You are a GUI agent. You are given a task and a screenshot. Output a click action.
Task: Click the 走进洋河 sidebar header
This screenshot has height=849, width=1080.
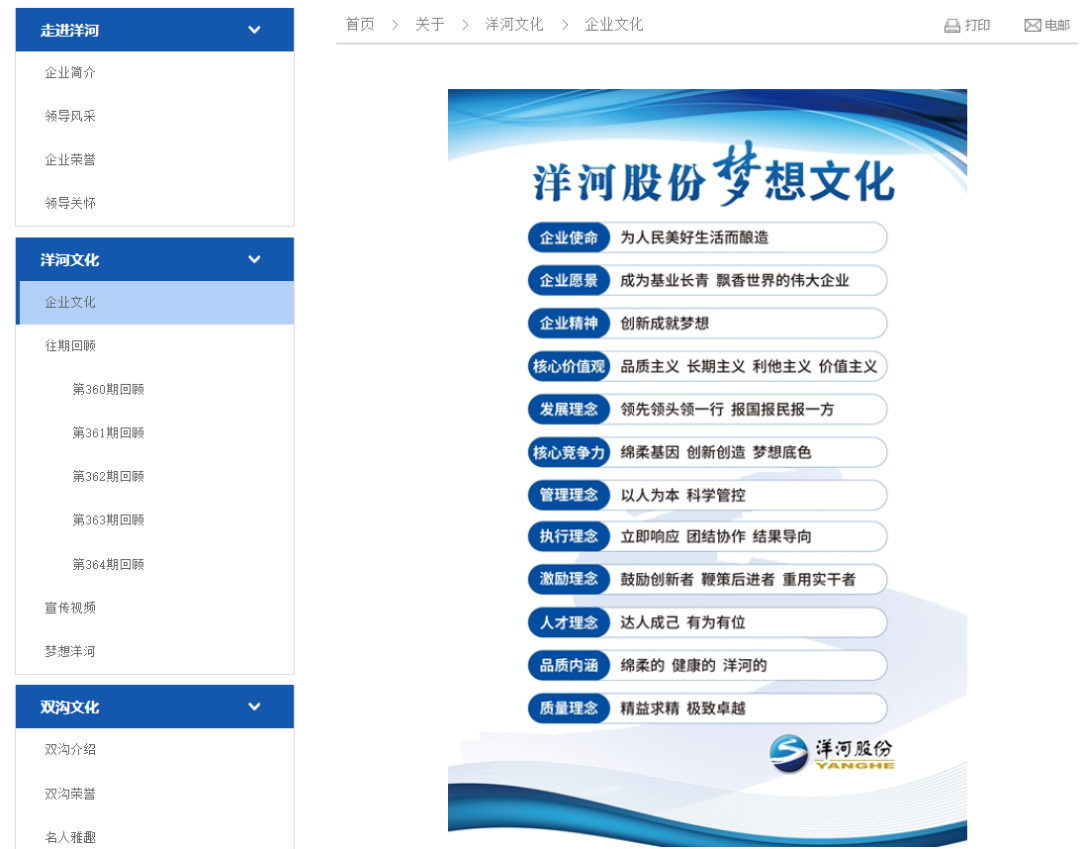pos(155,30)
